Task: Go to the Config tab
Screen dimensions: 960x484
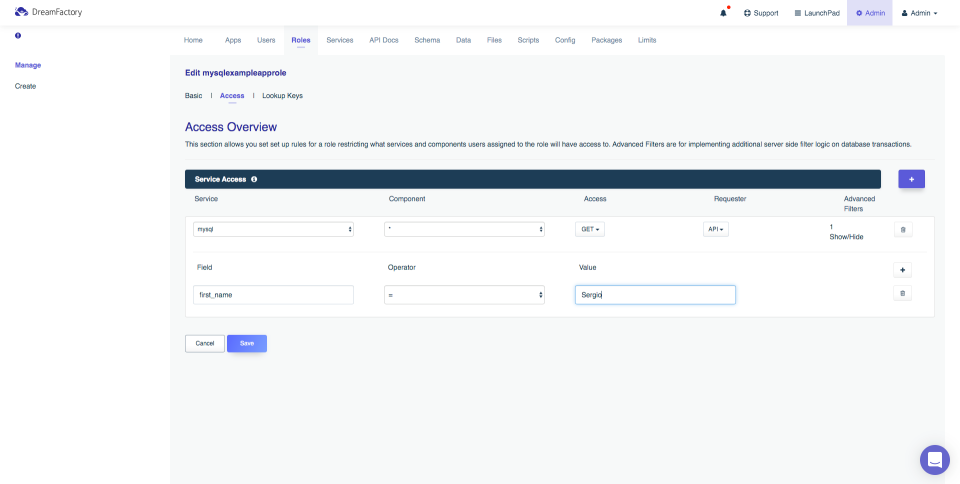Action: [564, 40]
